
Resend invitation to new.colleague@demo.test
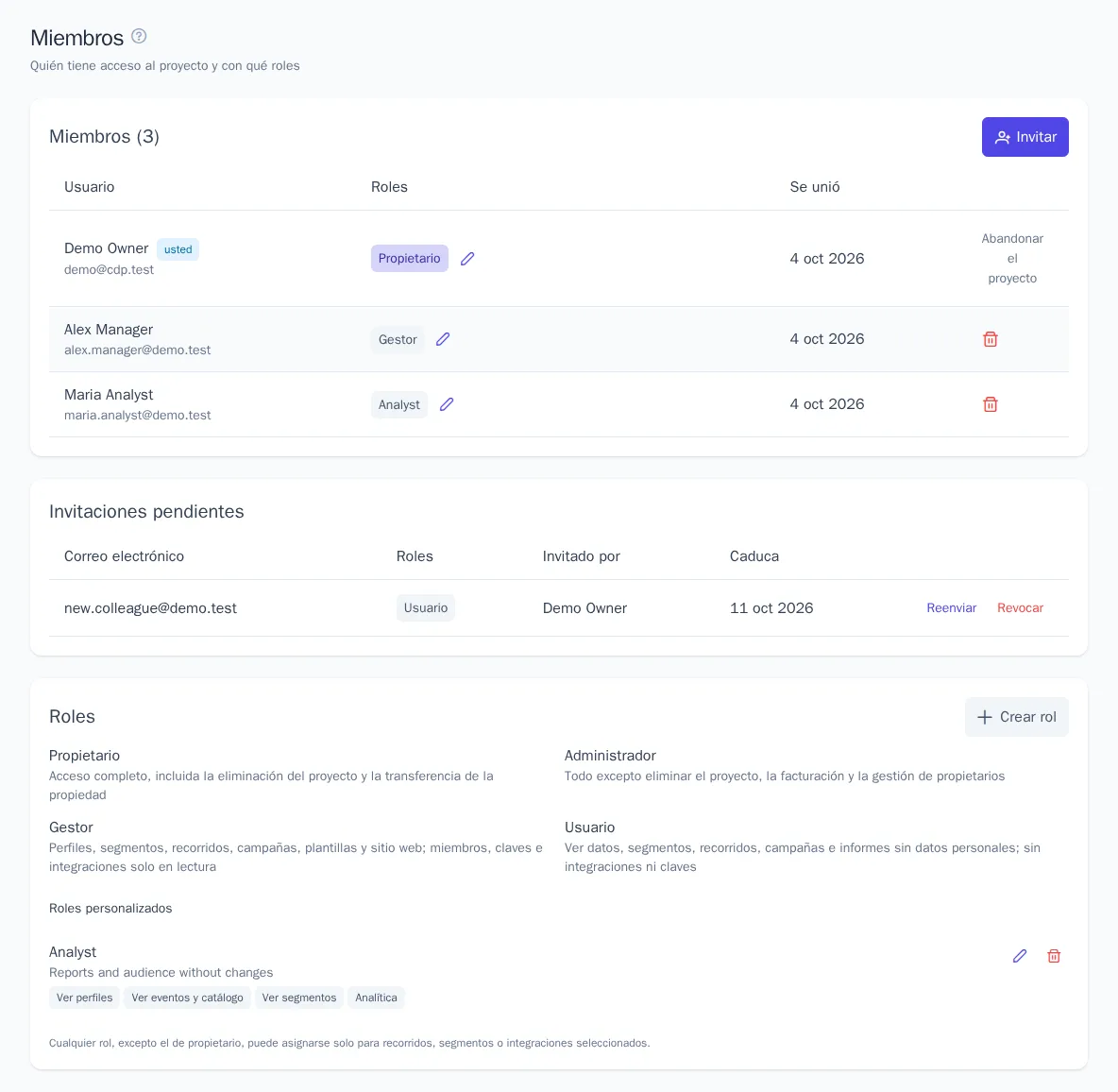tap(951, 607)
